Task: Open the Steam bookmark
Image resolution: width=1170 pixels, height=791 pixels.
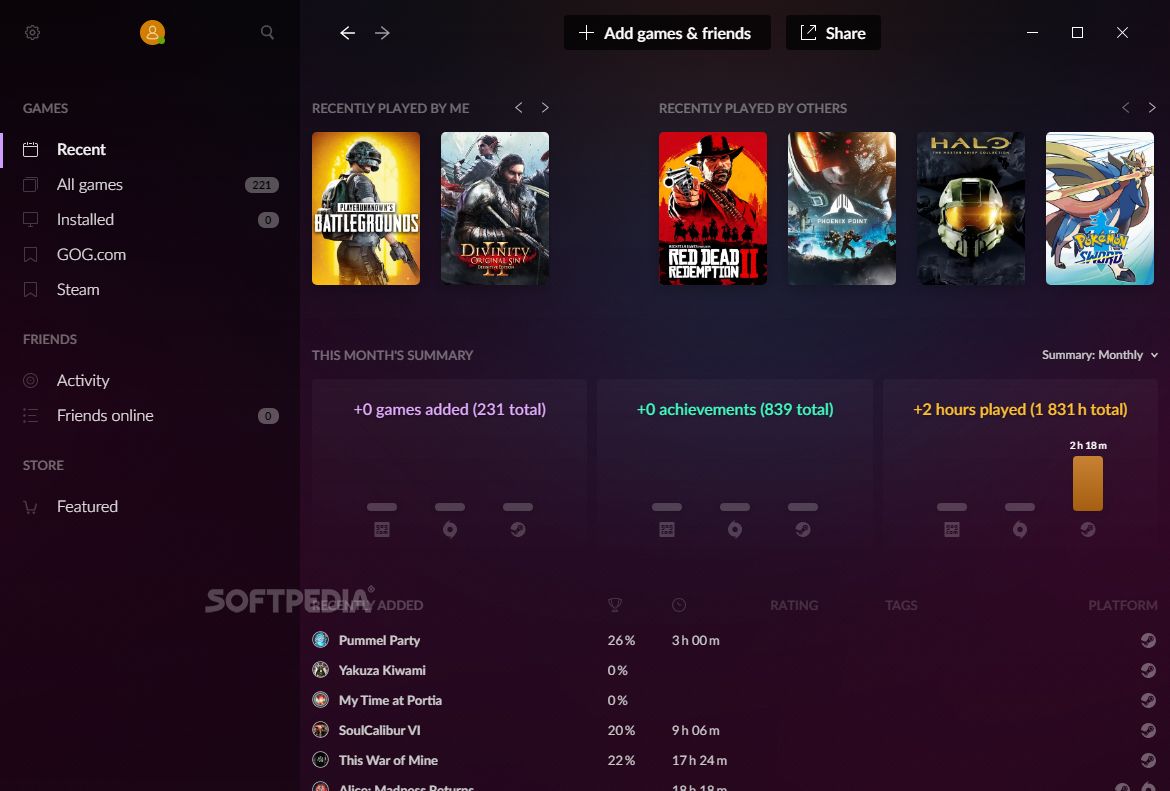Action: [x=149, y=290]
